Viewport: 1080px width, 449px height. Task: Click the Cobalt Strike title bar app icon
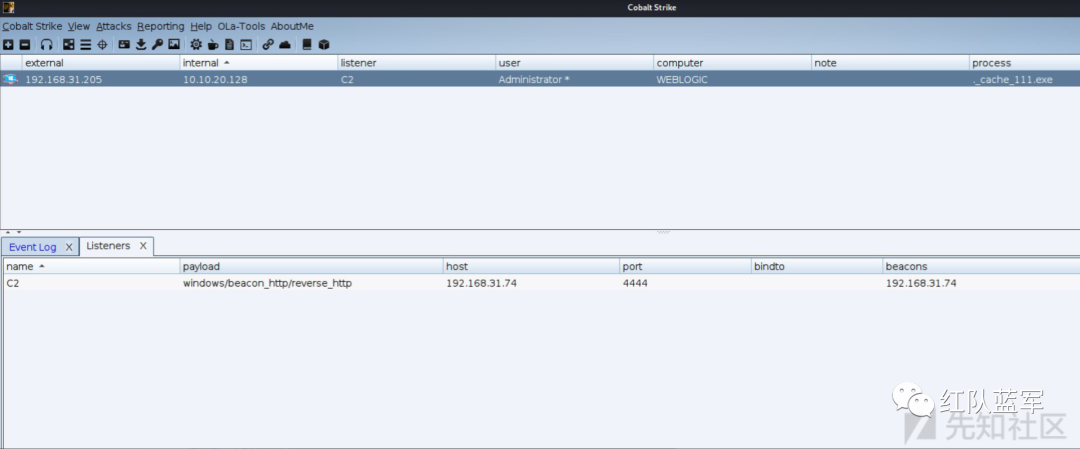pos(8,8)
